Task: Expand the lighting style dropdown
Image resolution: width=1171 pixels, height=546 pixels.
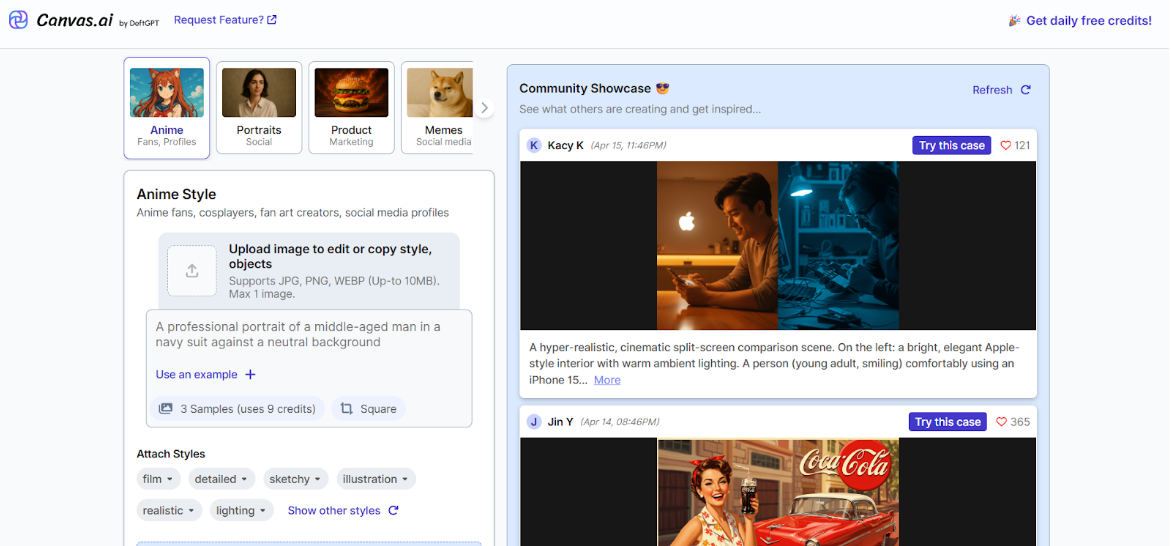Action: (x=241, y=511)
